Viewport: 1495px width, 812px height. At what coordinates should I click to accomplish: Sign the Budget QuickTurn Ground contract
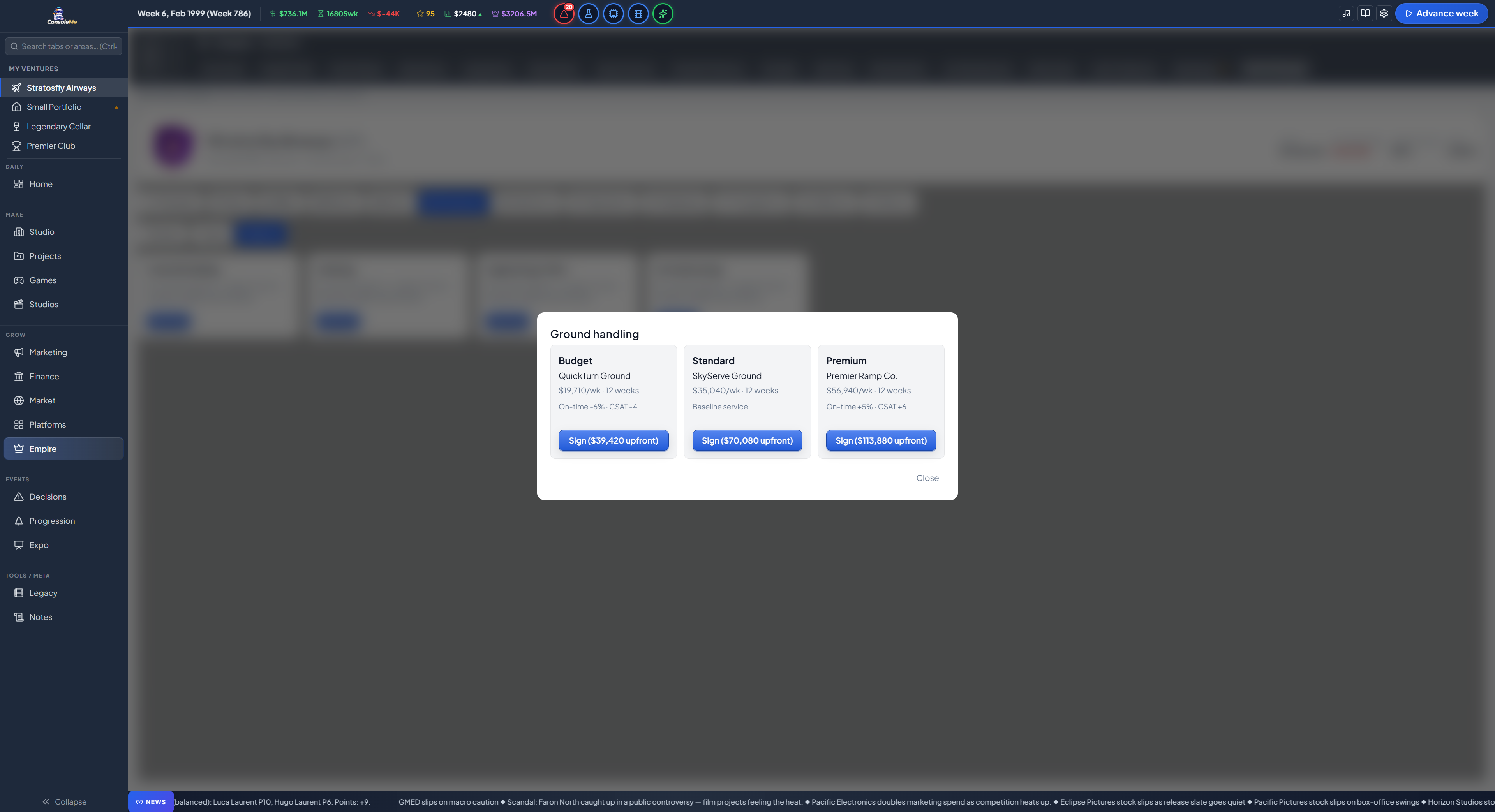point(614,440)
